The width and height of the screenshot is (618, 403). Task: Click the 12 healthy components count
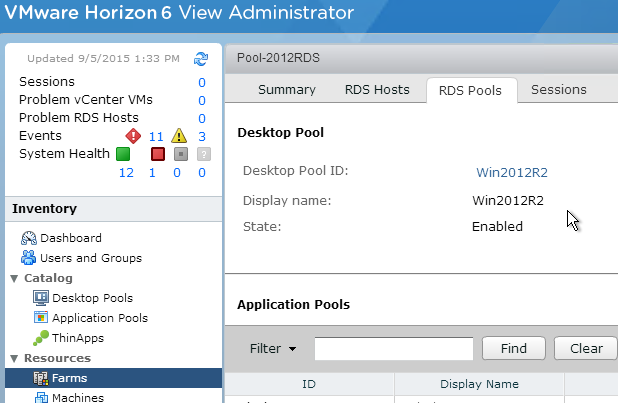[x=126, y=173]
